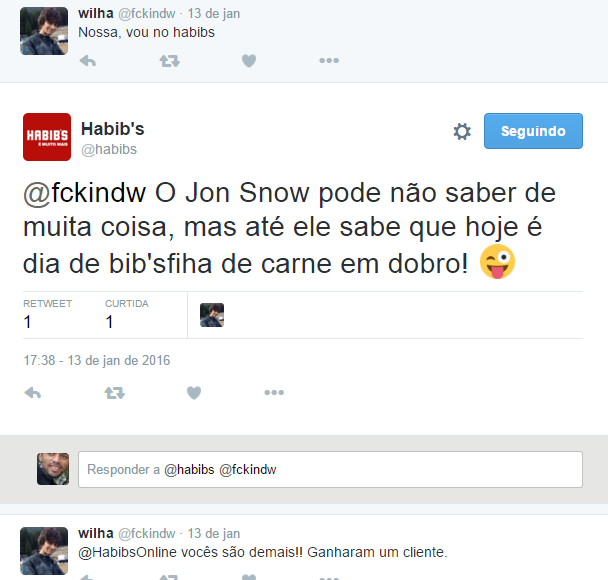Image resolution: width=608 pixels, height=580 pixels.
Task: Click the Habib's account name
Action: click(x=112, y=129)
